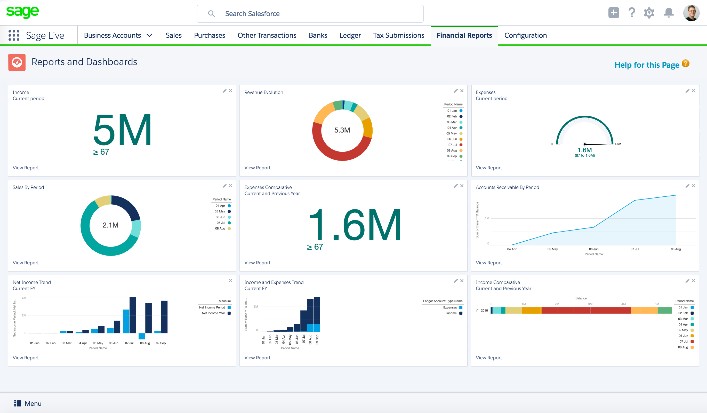Open the app launcher grid icon
Screen dimensions: 707x413
pyautogui.click(x=14, y=36)
